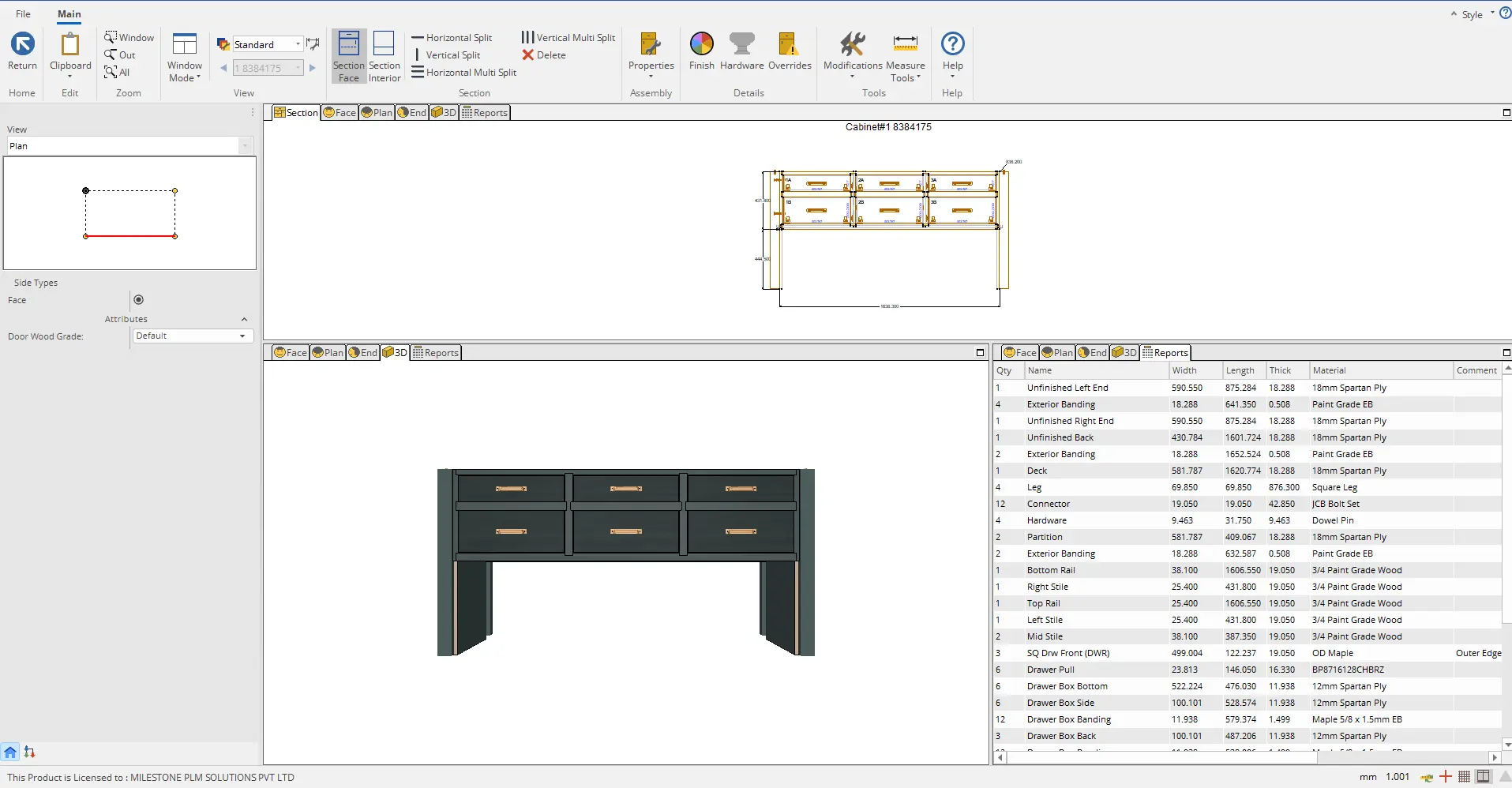Open the Overrides tool
Screen dimensions: 1512x788
pos(790,52)
